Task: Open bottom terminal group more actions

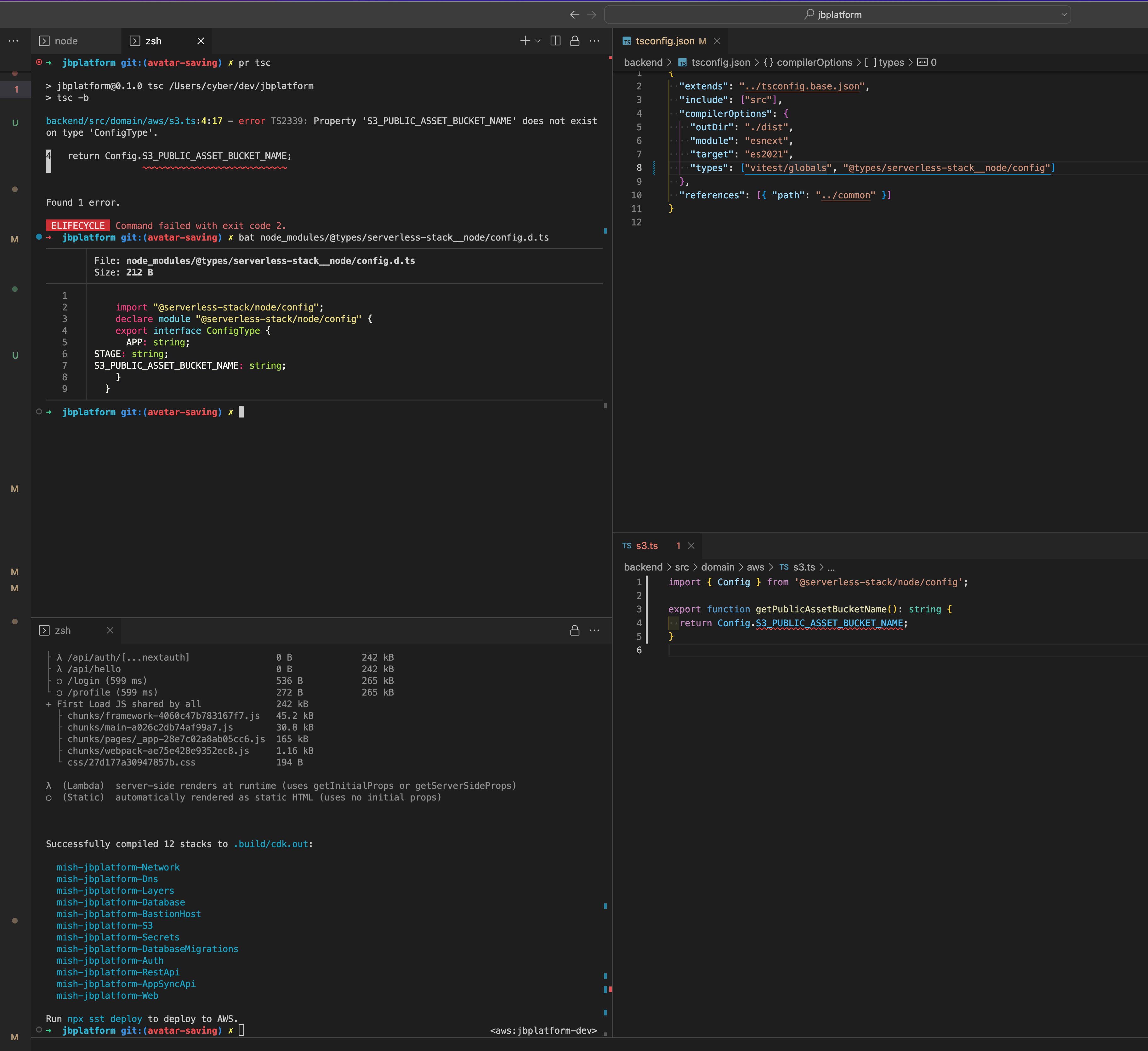Action: pyautogui.click(x=594, y=631)
